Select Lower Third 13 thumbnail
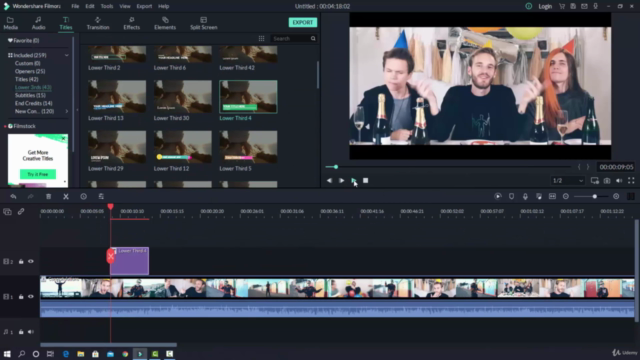Image resolution: width=640 pixels, height=360 pixels. (117, 97)
